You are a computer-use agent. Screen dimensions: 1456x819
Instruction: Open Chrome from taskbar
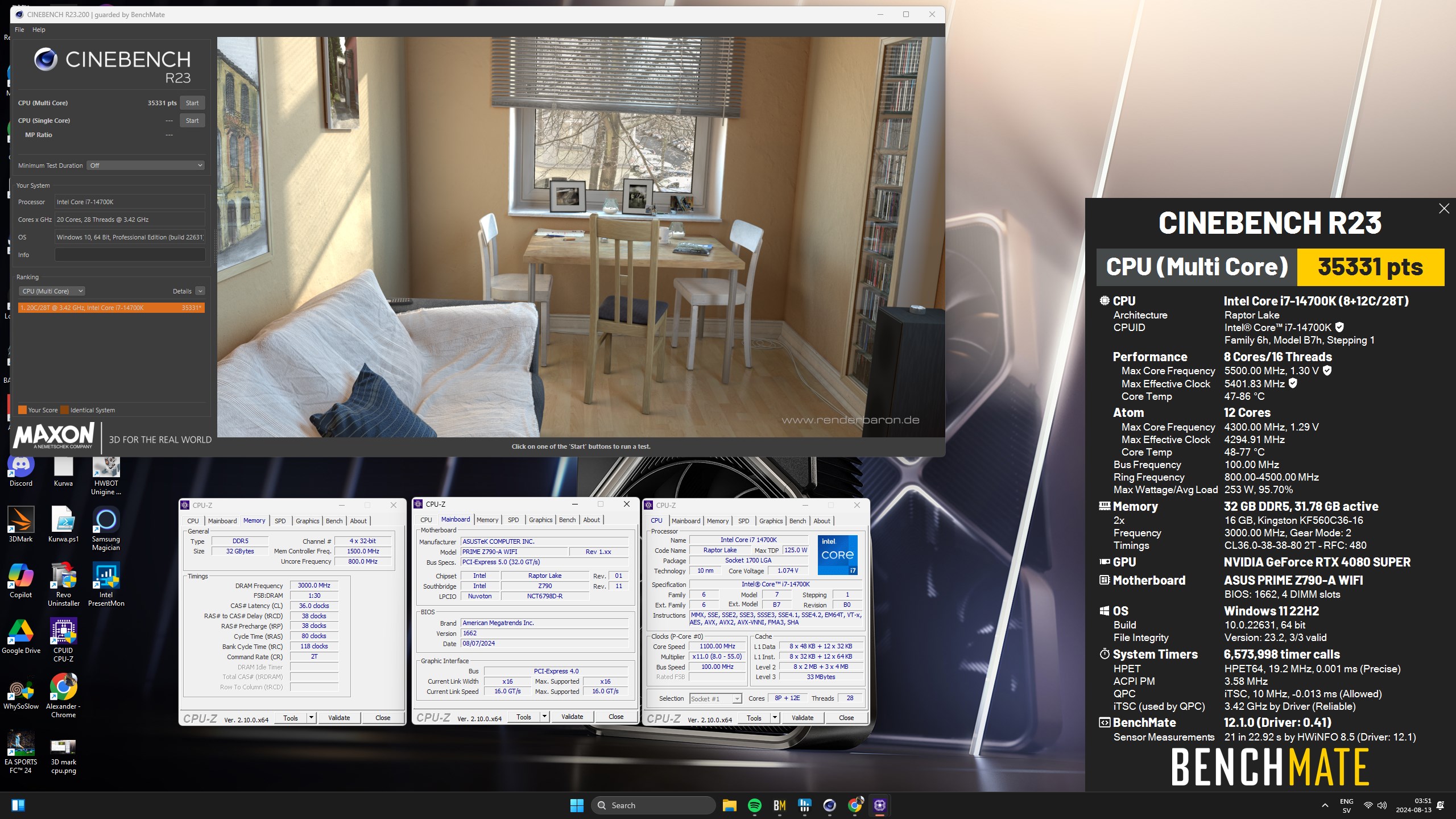click(x=855, y=805)
